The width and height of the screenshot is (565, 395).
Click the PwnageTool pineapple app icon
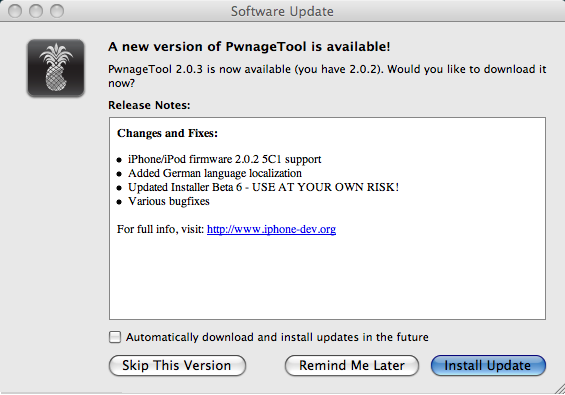[56, 68]
